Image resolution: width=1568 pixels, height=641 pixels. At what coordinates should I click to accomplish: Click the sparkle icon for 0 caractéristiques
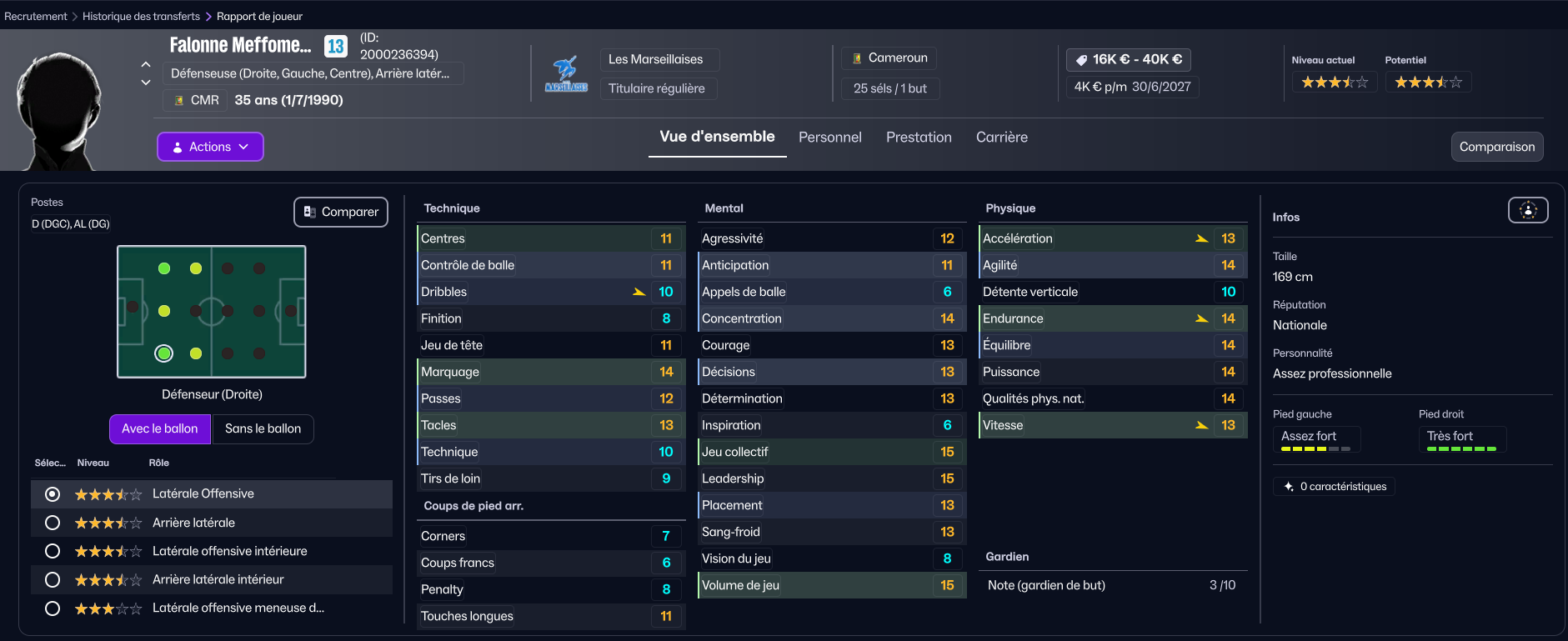(x=1289, y=487)
